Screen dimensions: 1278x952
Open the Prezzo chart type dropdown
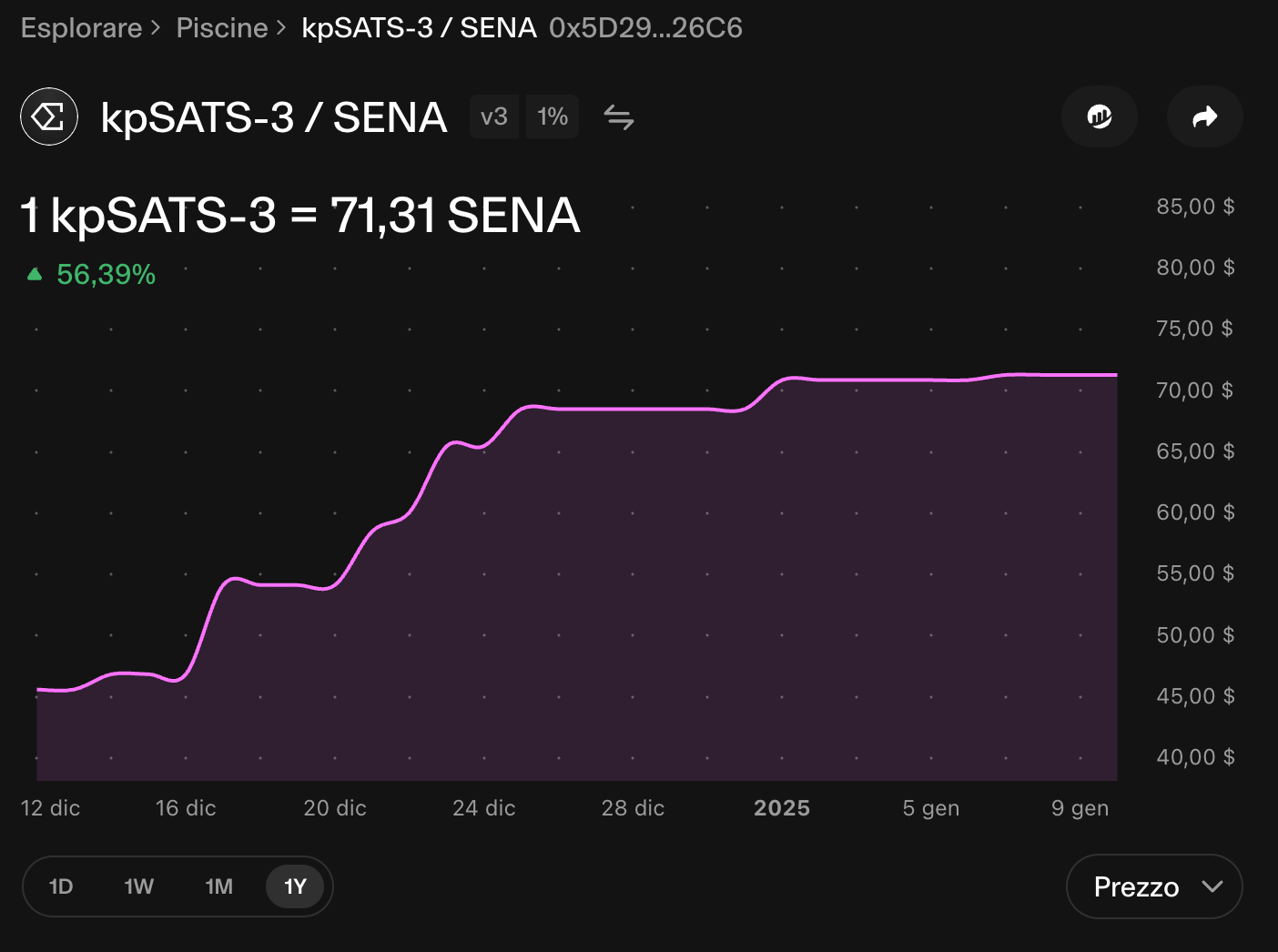click(1154, 886)
